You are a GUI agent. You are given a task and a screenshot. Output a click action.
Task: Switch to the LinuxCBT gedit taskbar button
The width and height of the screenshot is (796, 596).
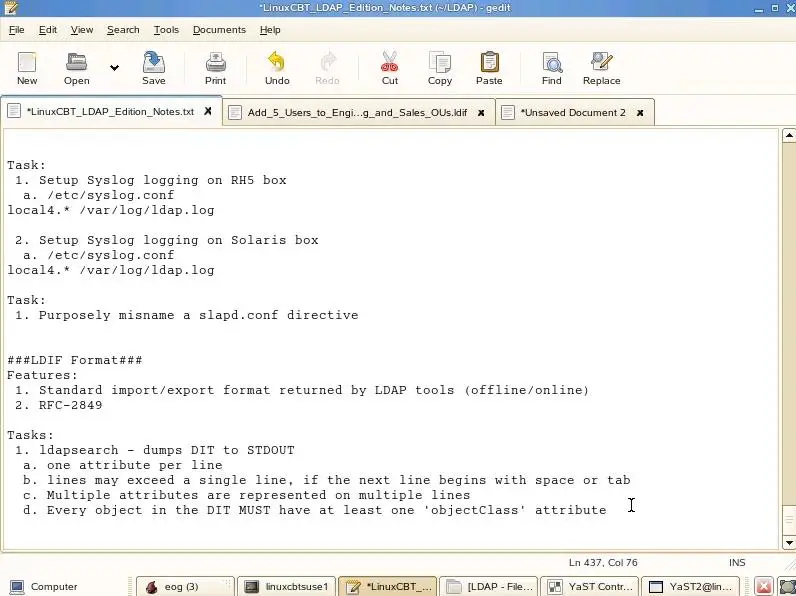point(387,586)
